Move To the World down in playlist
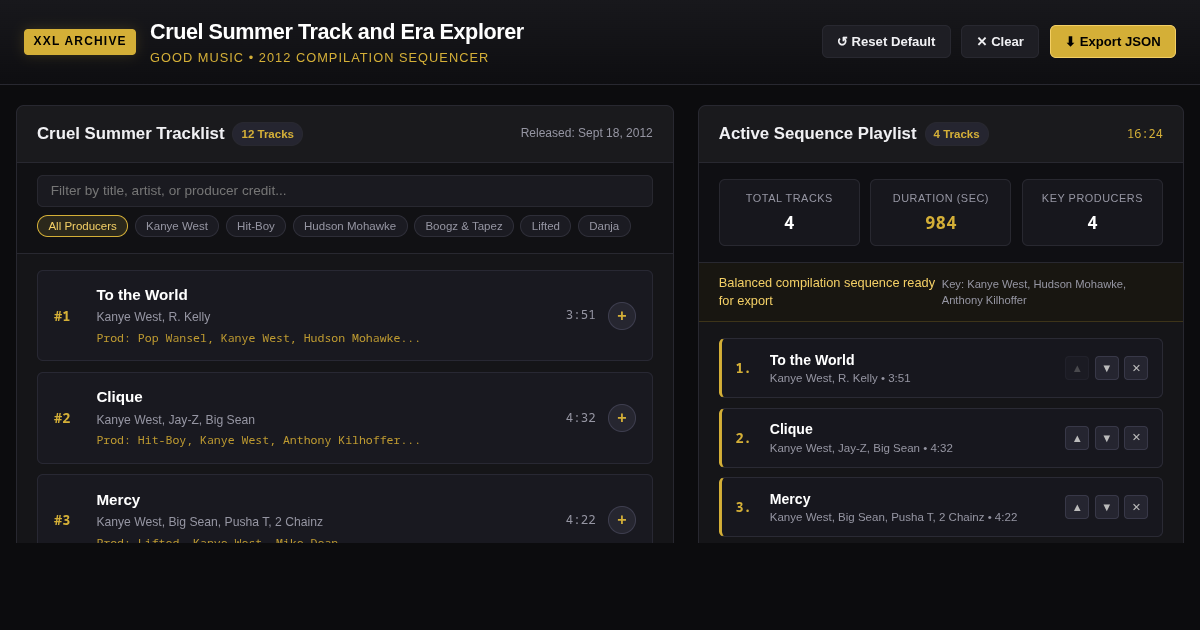 (x=1107, y=368)
